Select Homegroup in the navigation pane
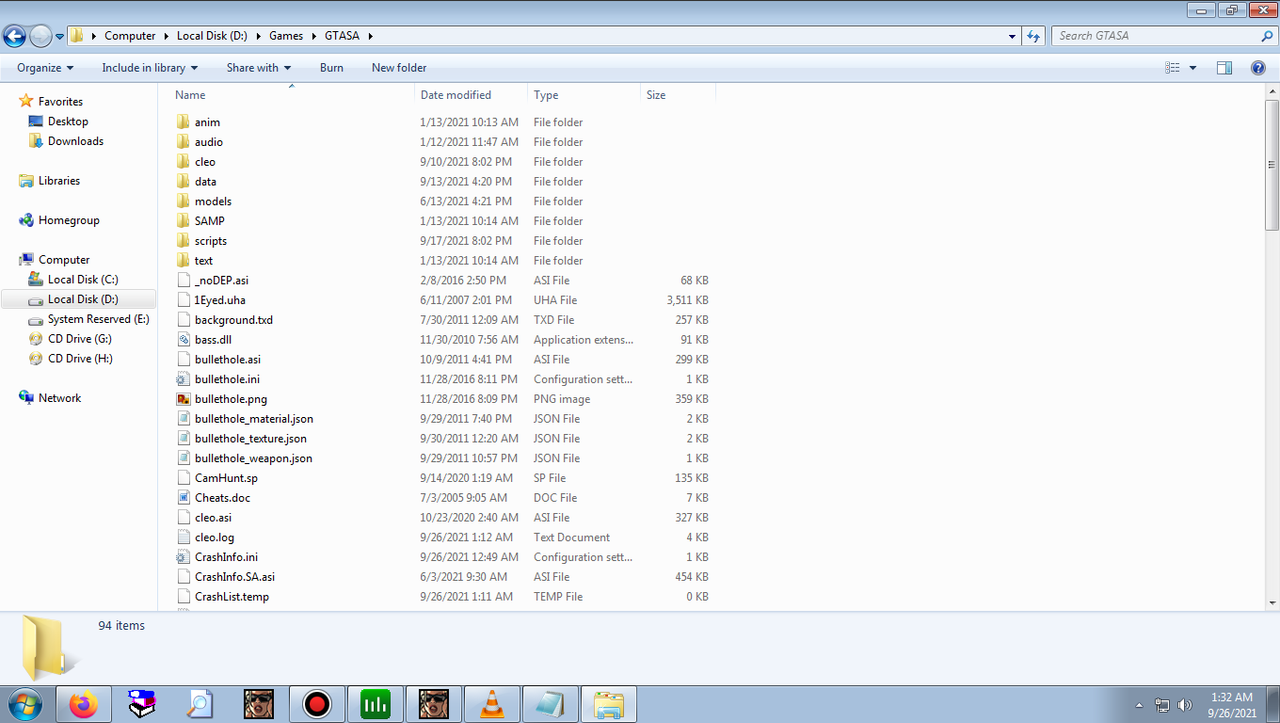The image size is (1280, 723). tap(69, 221)
